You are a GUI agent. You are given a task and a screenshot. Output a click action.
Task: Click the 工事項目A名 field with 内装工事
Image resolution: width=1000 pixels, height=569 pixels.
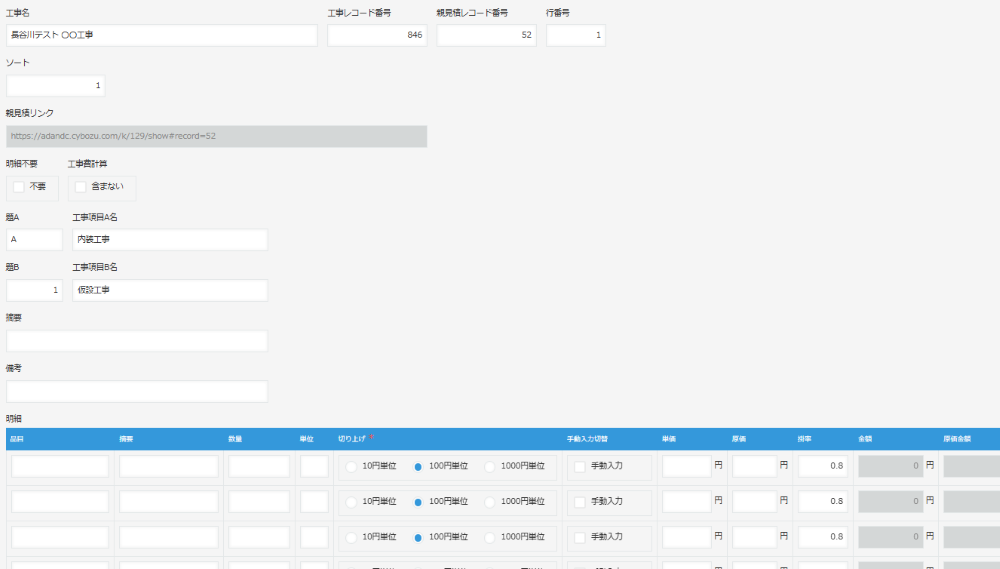170,239
